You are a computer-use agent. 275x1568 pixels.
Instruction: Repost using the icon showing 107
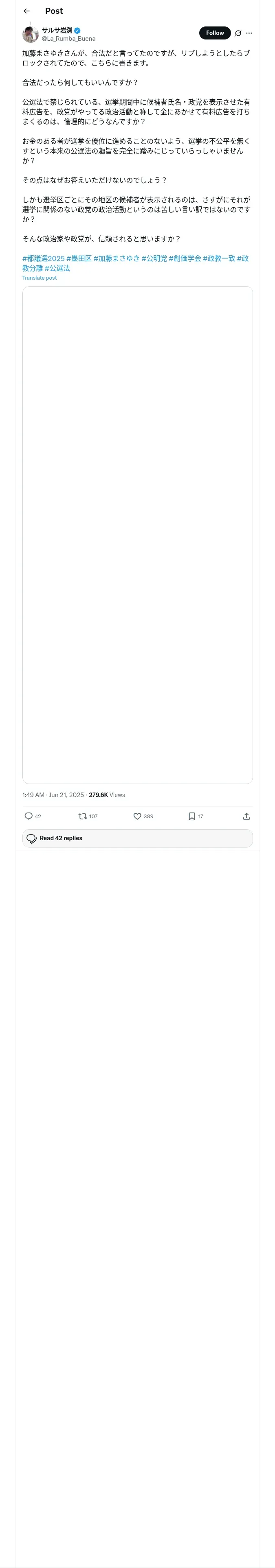88,816
